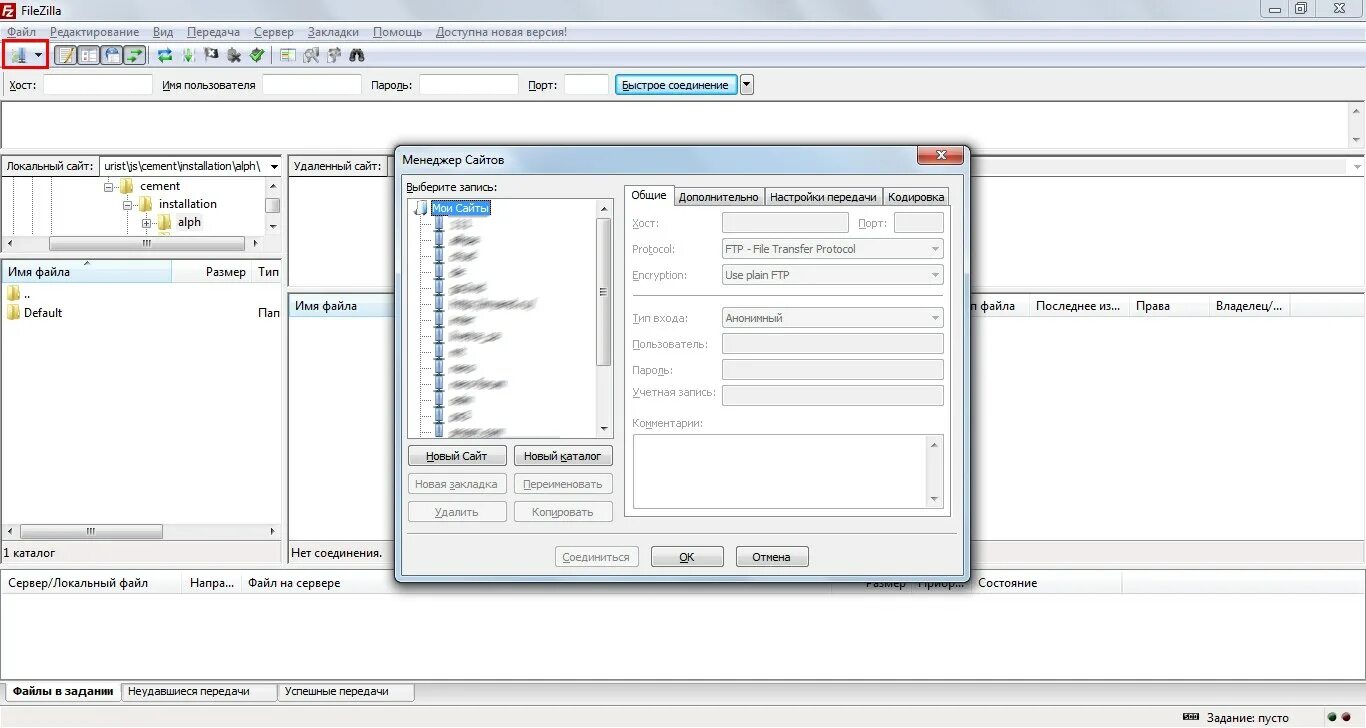Open the Site Manager toolbar icon

[x=18, y=55]
